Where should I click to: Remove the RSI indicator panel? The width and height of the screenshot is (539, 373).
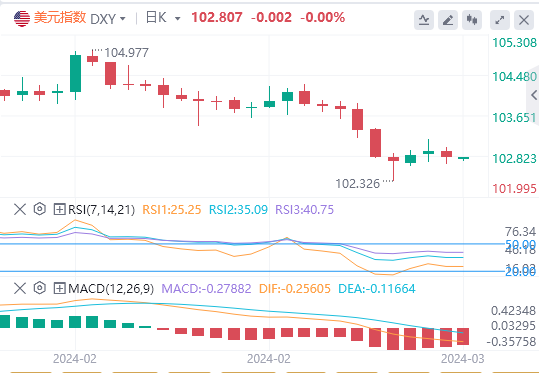20,209
